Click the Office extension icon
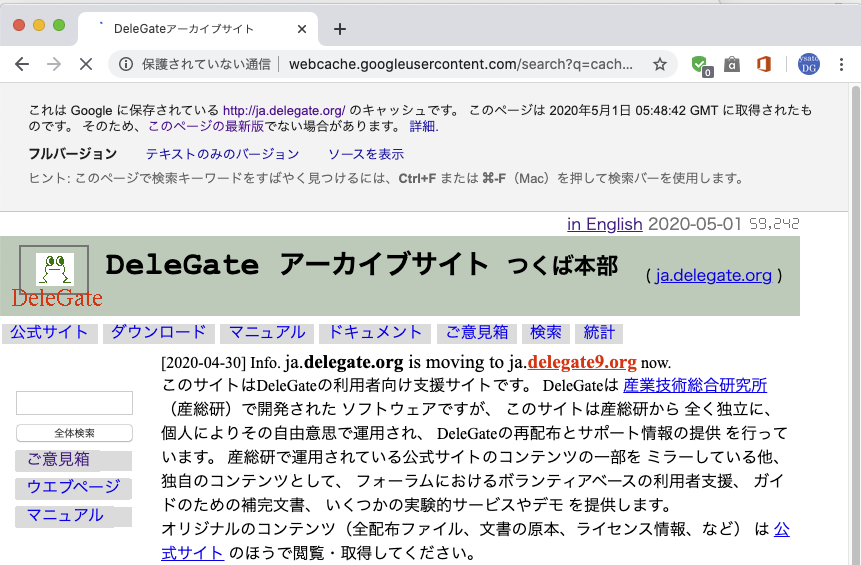Image resolution: width=861 pixels, height=565 pixels. tap(764, 64)
